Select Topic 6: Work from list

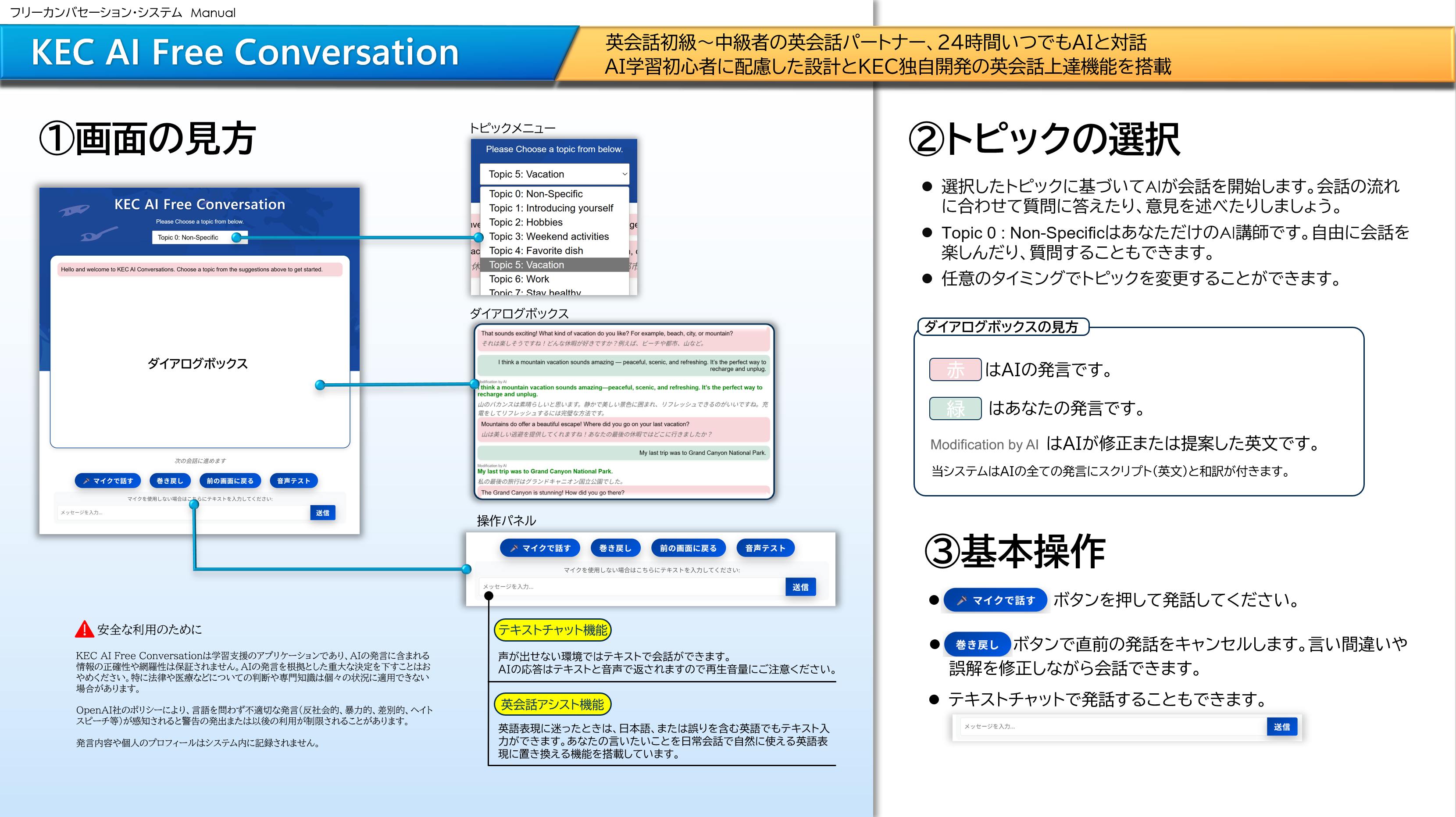tap(519, 279)
